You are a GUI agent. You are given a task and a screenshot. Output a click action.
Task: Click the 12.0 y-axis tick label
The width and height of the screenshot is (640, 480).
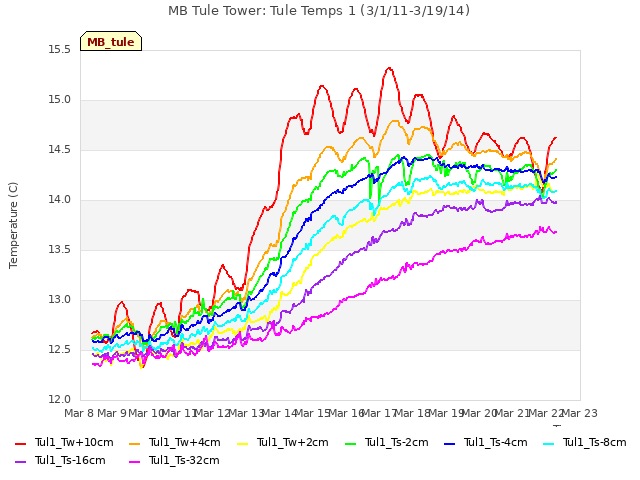60,400
